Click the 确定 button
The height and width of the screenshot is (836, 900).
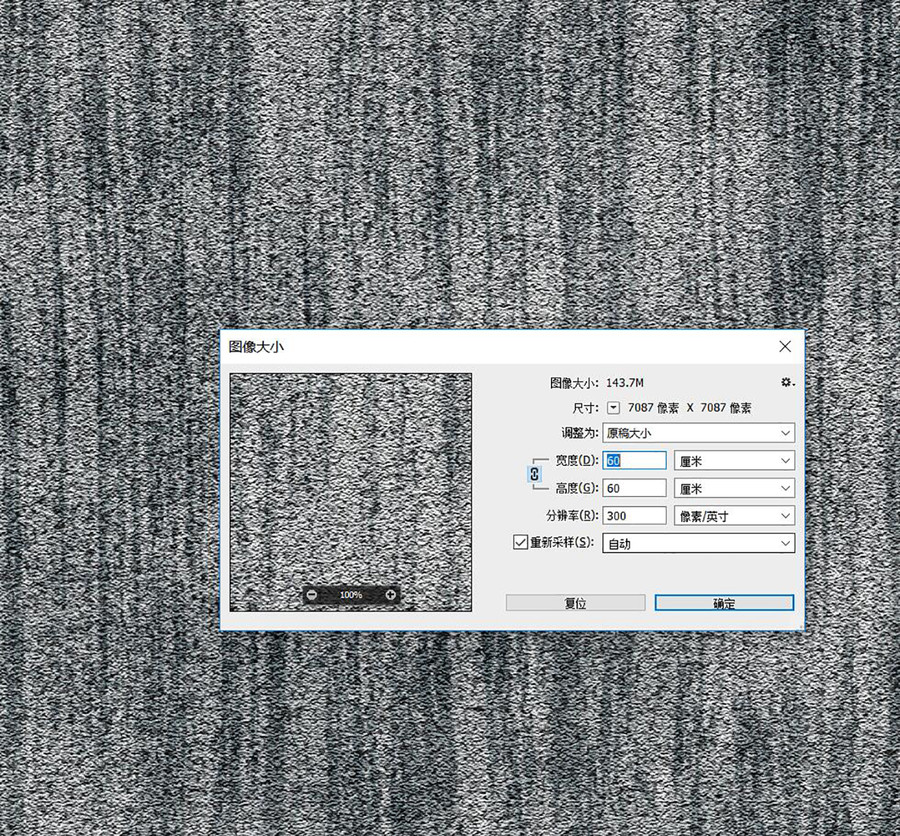pos(724,603)
